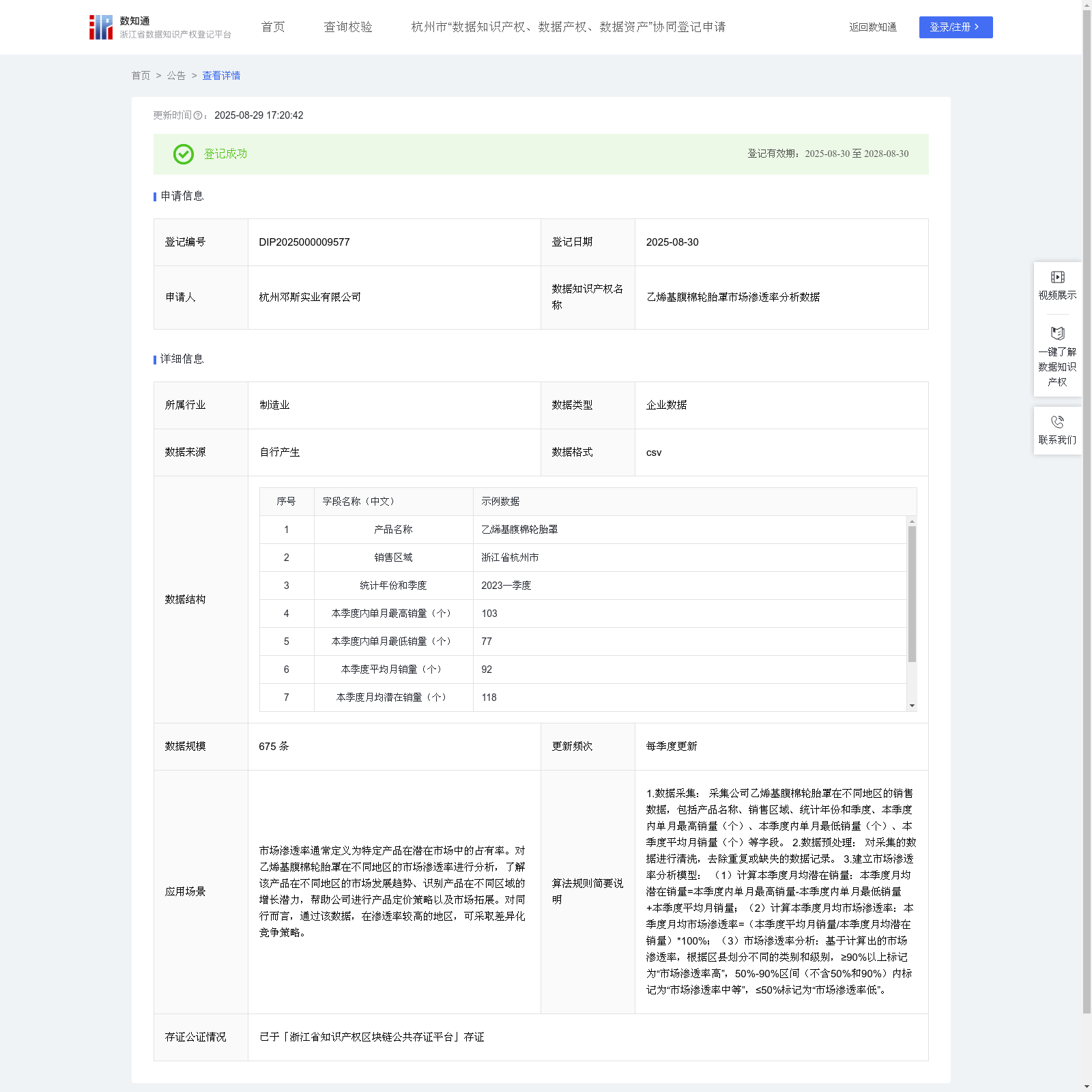Screen dimensions: 1092x1092
Task: Click 一键了解数据知识产权 book icon
Action: [1057, 334]
